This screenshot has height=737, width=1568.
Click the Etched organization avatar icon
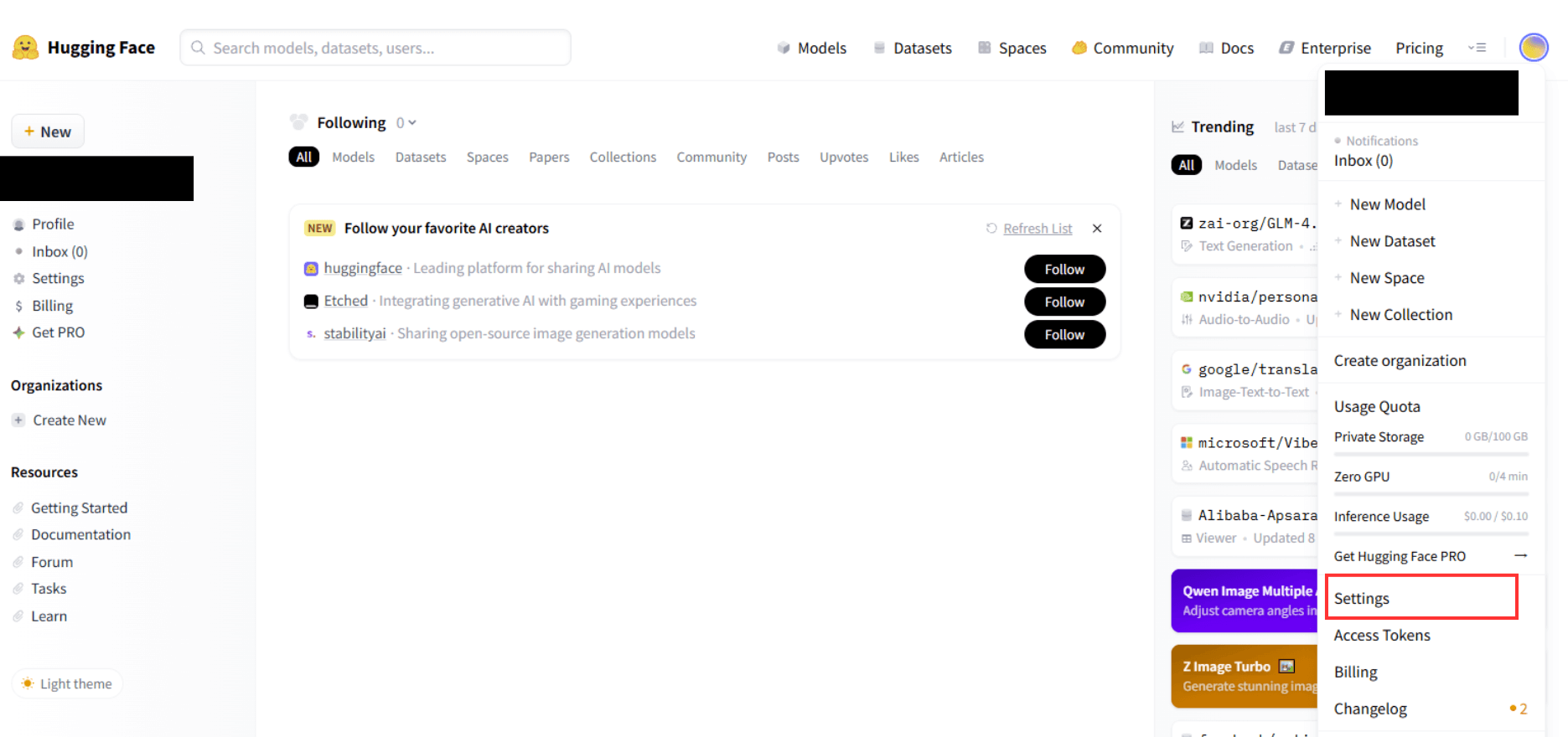pos(311,301)
